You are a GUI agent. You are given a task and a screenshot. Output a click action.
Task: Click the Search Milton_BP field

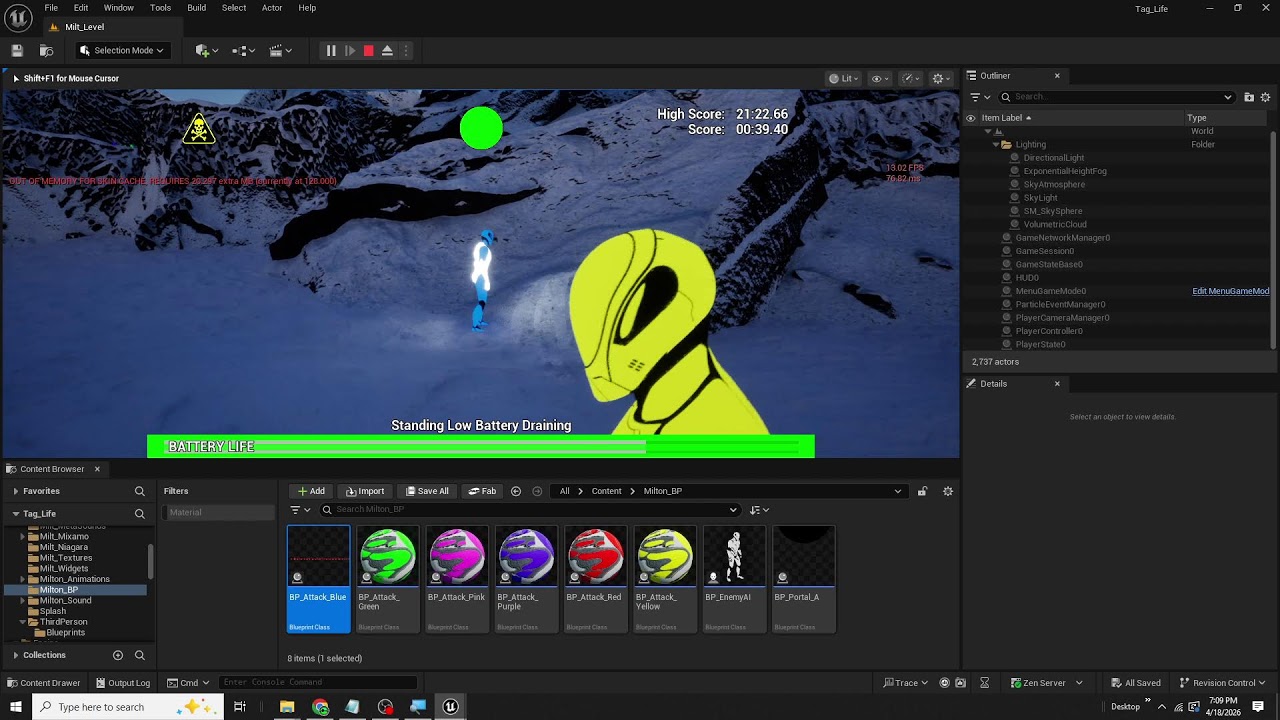click(530, 510)
